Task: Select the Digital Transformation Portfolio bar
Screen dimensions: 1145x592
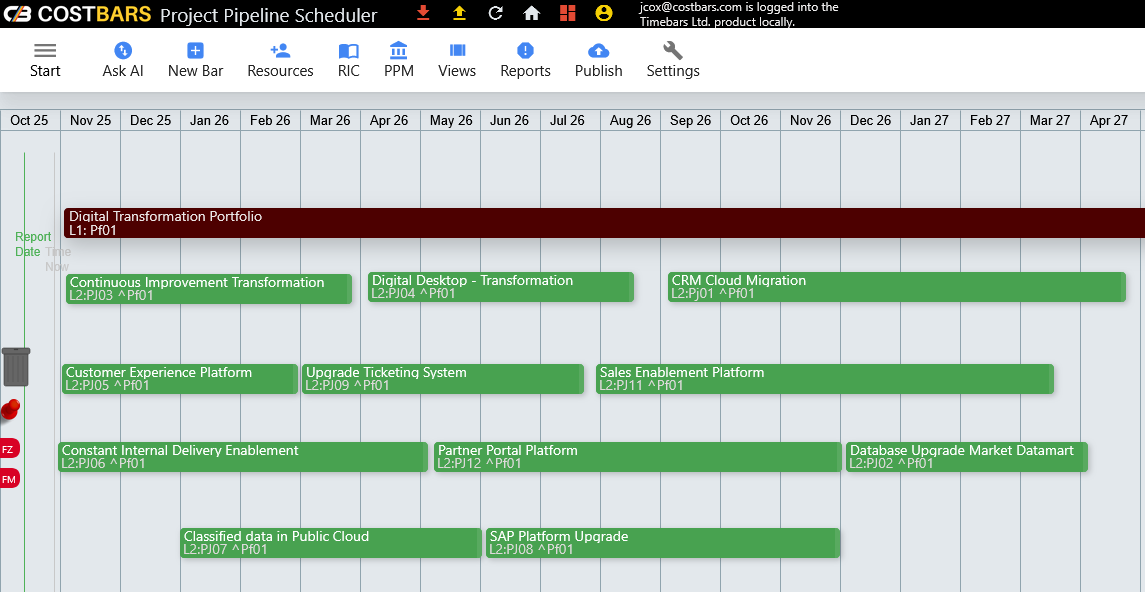Action: (600, 223)
